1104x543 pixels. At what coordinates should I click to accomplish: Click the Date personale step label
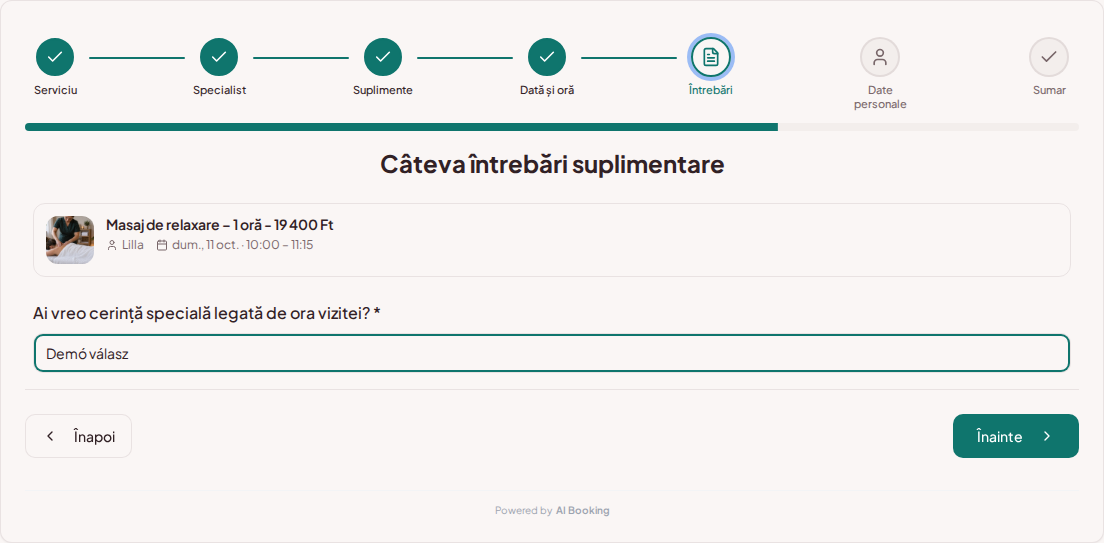pos(880,97)
